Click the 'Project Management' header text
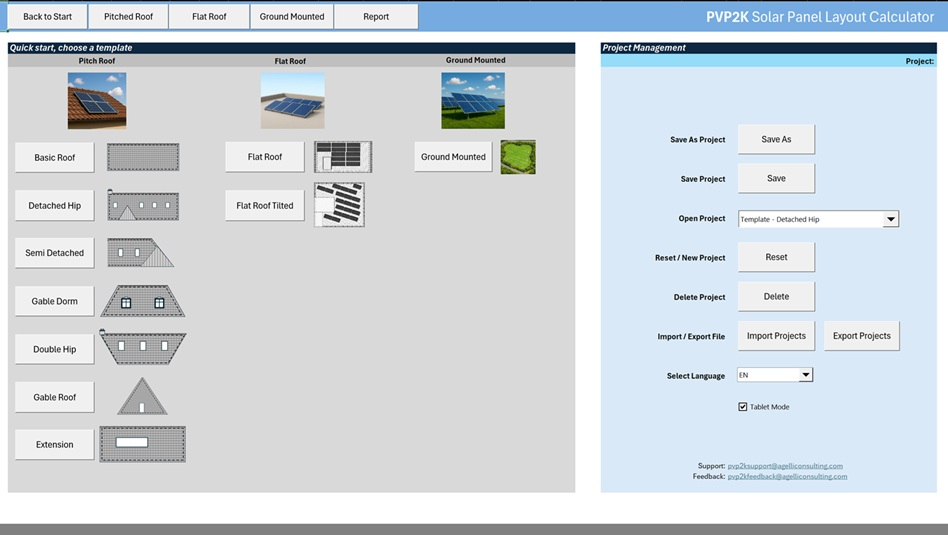This screenshot has height=535, width=948. 644,48
